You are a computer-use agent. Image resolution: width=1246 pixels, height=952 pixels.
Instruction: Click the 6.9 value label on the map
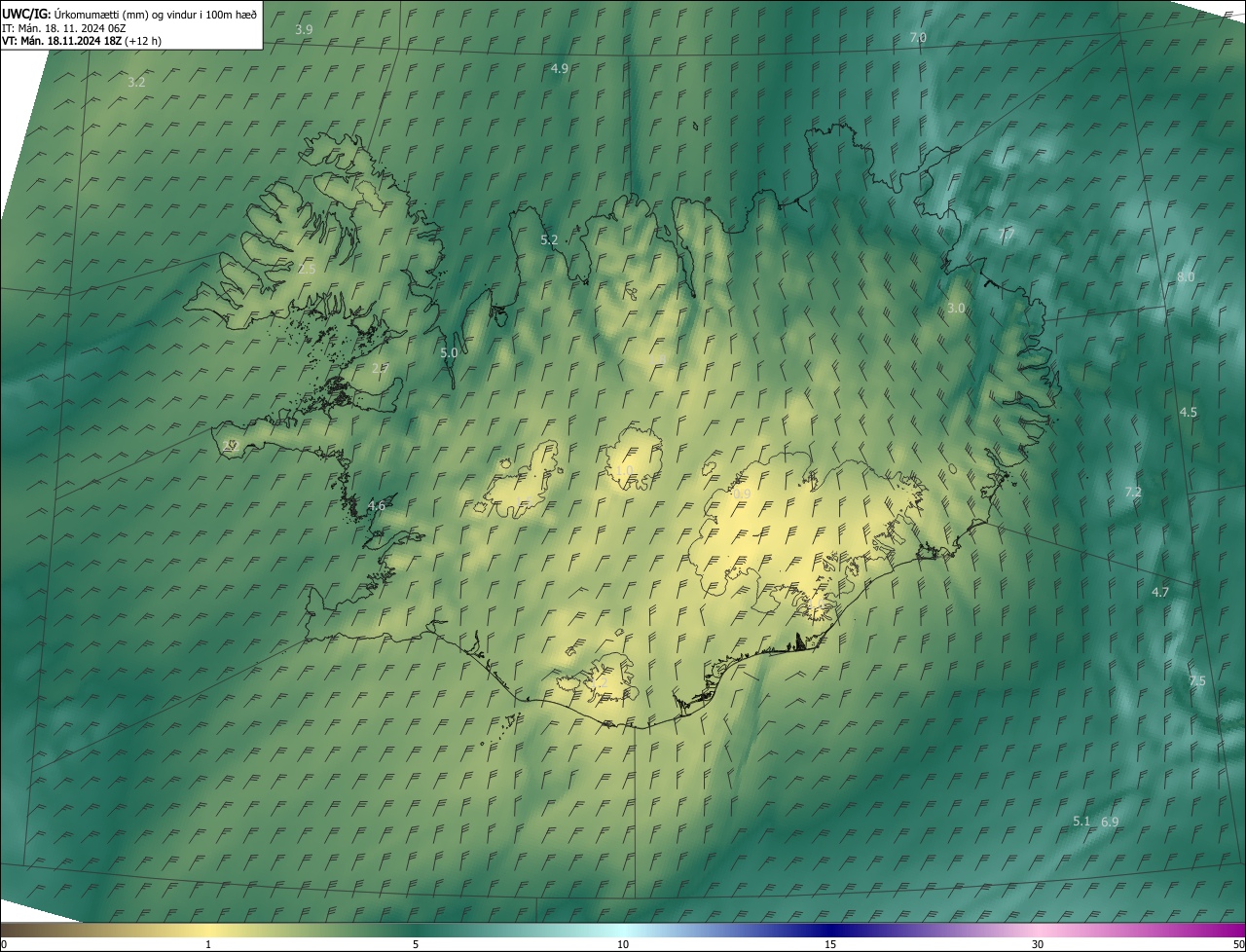coord(1110,822)
